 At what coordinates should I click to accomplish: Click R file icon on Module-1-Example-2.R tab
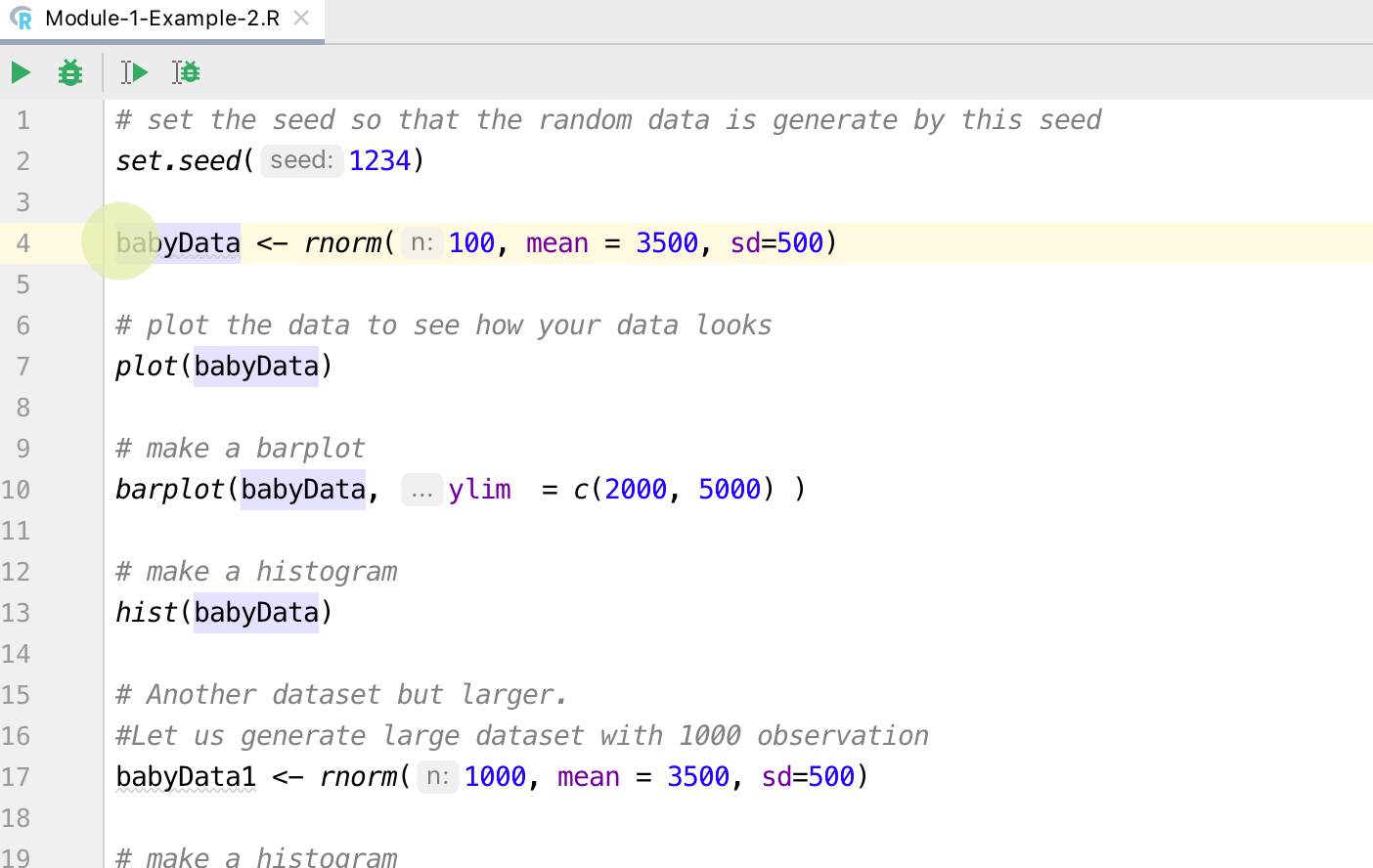coord(22,19)
